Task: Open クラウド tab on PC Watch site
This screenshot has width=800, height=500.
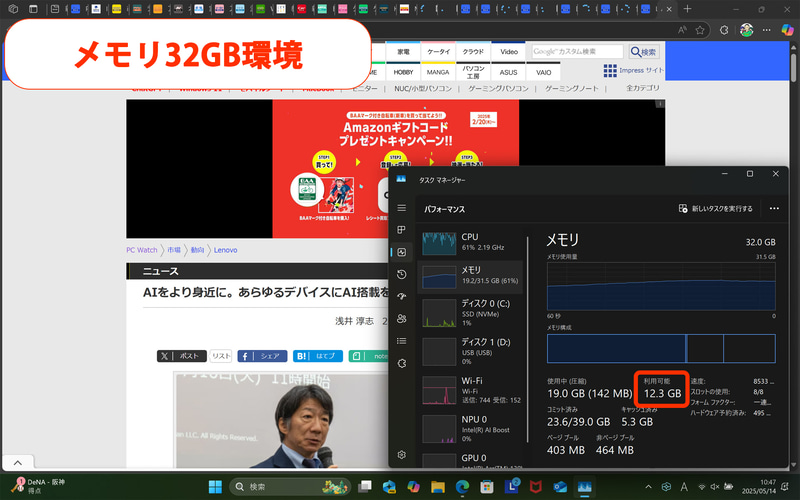Action: 473,52
